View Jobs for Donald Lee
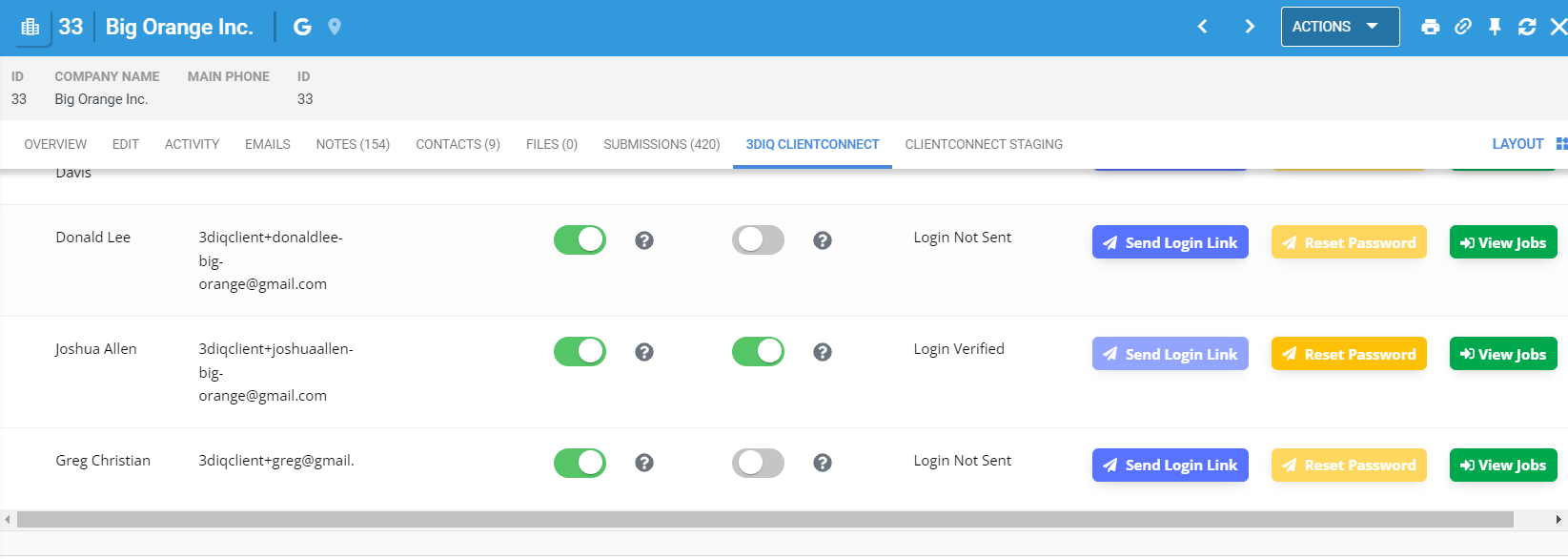The image size is (1568, 559). pyautogui.click(x=1503, y=242)
